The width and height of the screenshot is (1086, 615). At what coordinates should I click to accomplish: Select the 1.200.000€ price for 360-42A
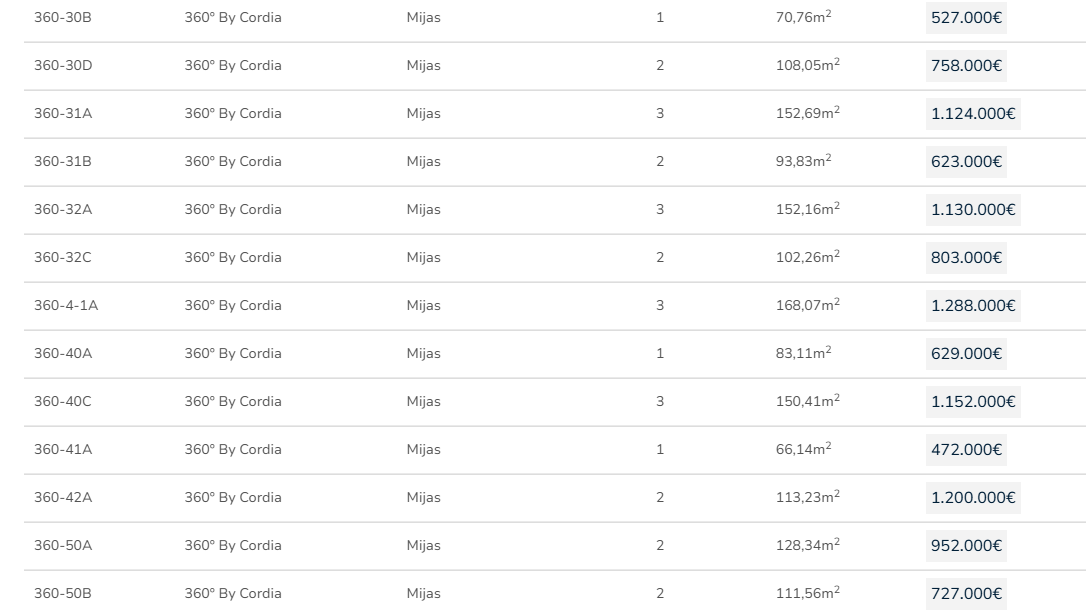tap(972, 498)
